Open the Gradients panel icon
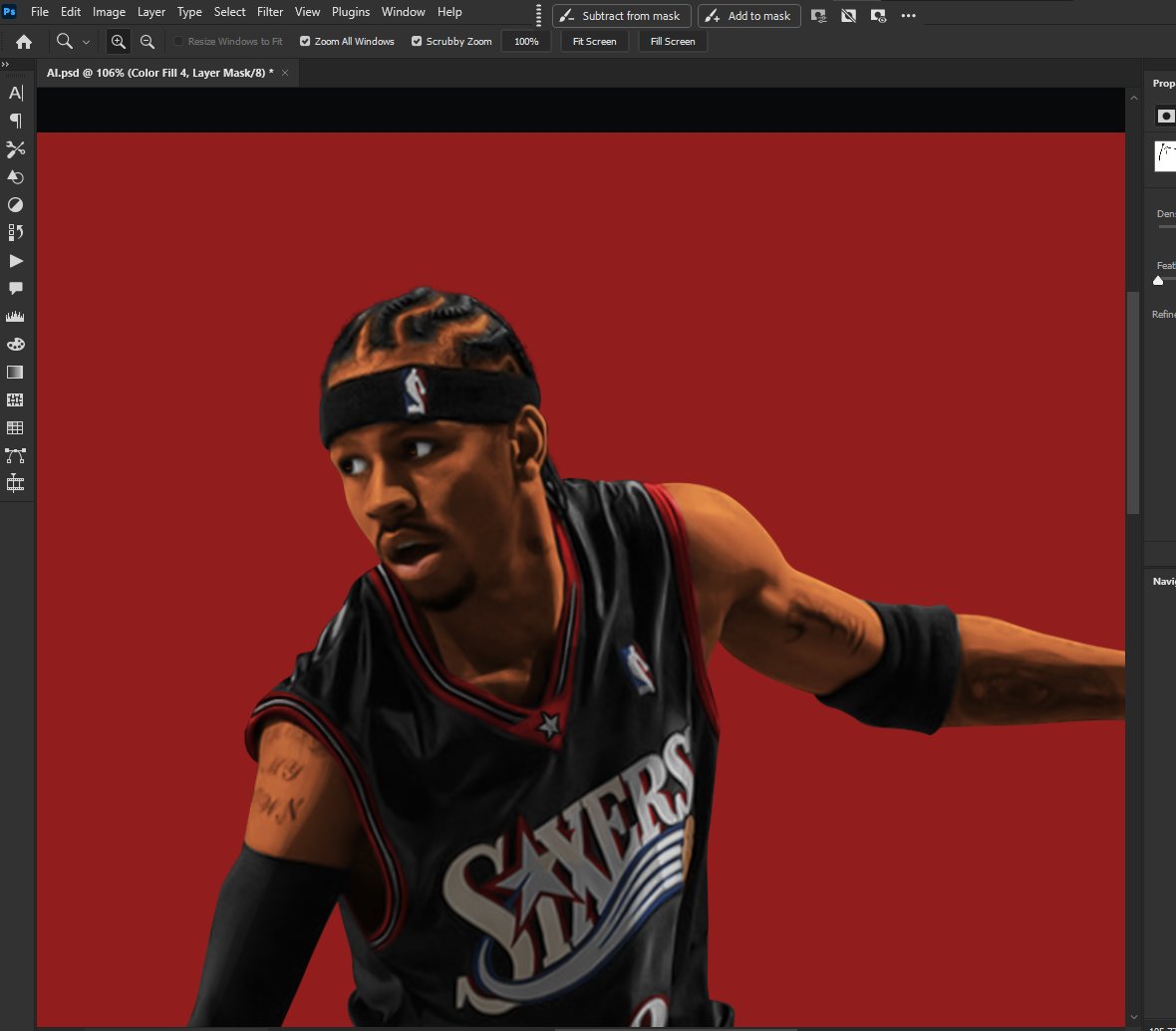The image size is (1176, 1031). [x=15, y=372]
